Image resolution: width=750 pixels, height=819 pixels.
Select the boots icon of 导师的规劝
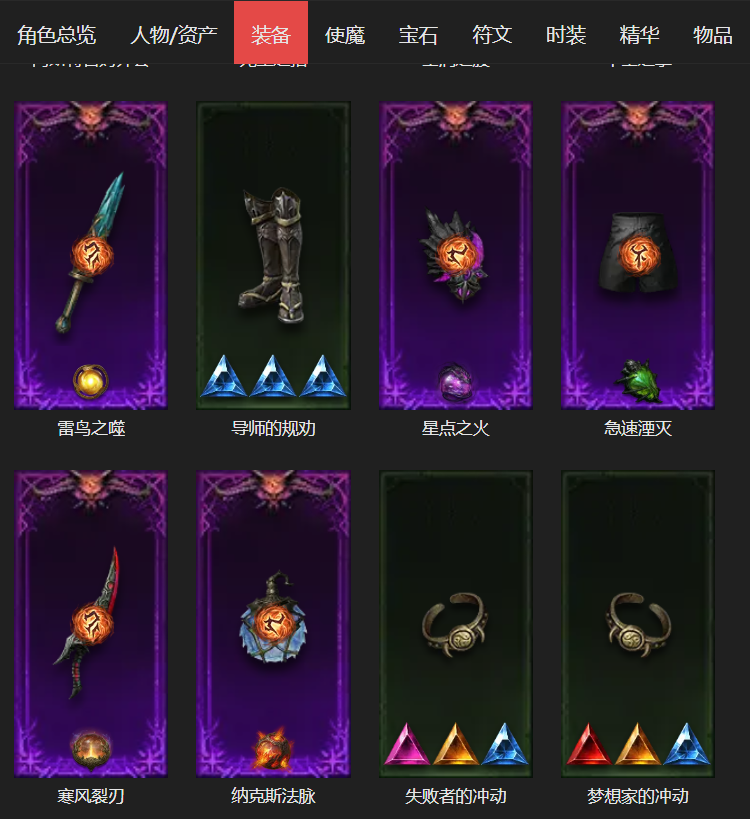tap(273, 255)
